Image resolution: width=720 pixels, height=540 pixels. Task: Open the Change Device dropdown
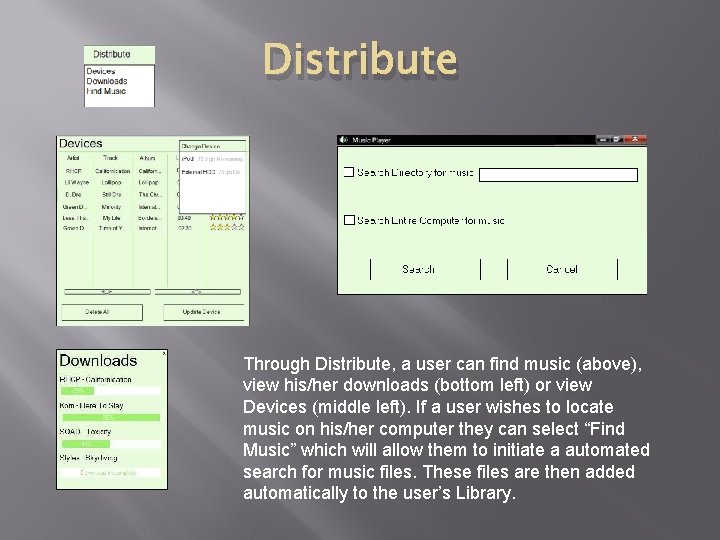pos(213,146)
